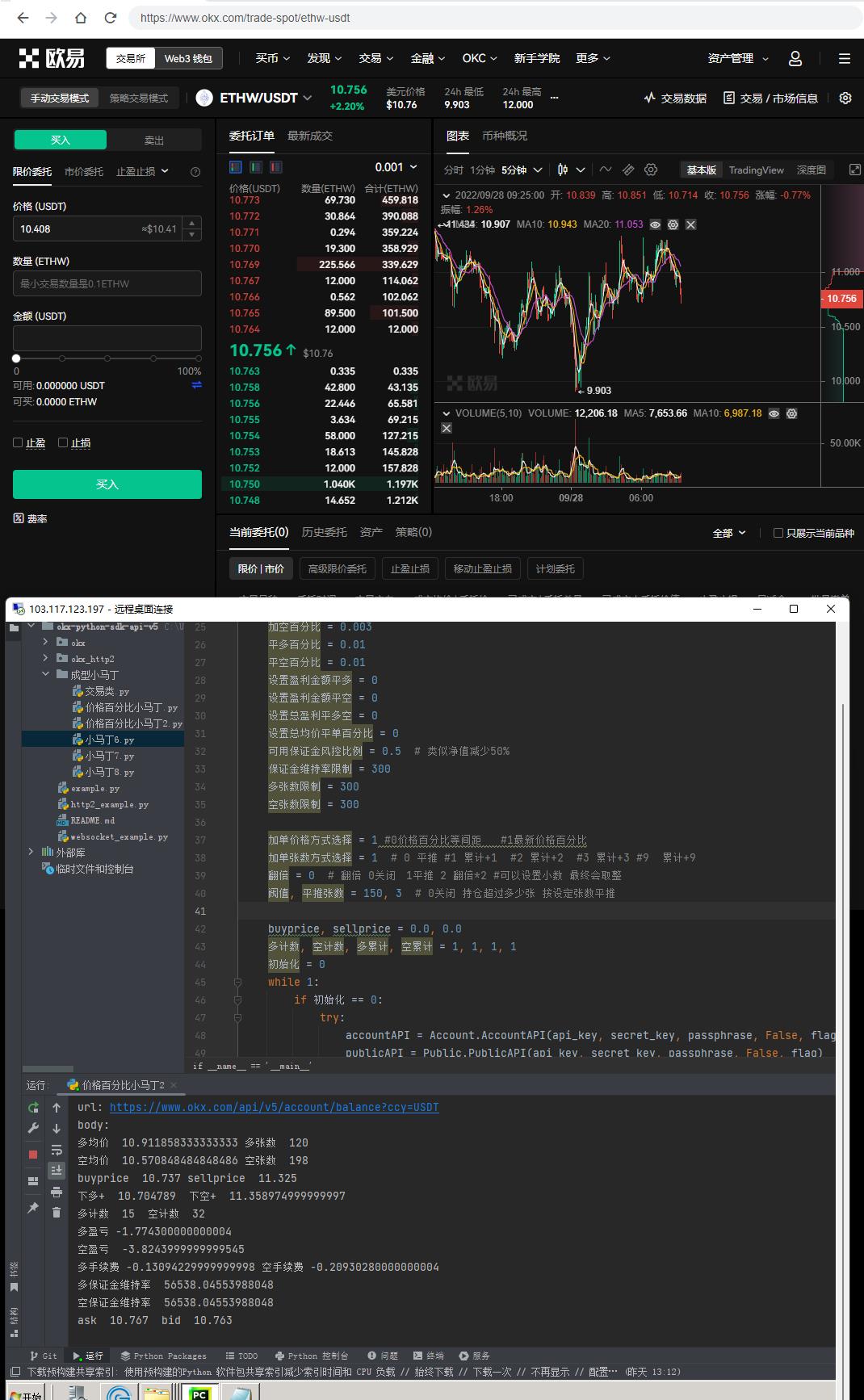This screenshot has height=1400, width=864.
Task: Clear run console with trash icon
Action: 57,1212
